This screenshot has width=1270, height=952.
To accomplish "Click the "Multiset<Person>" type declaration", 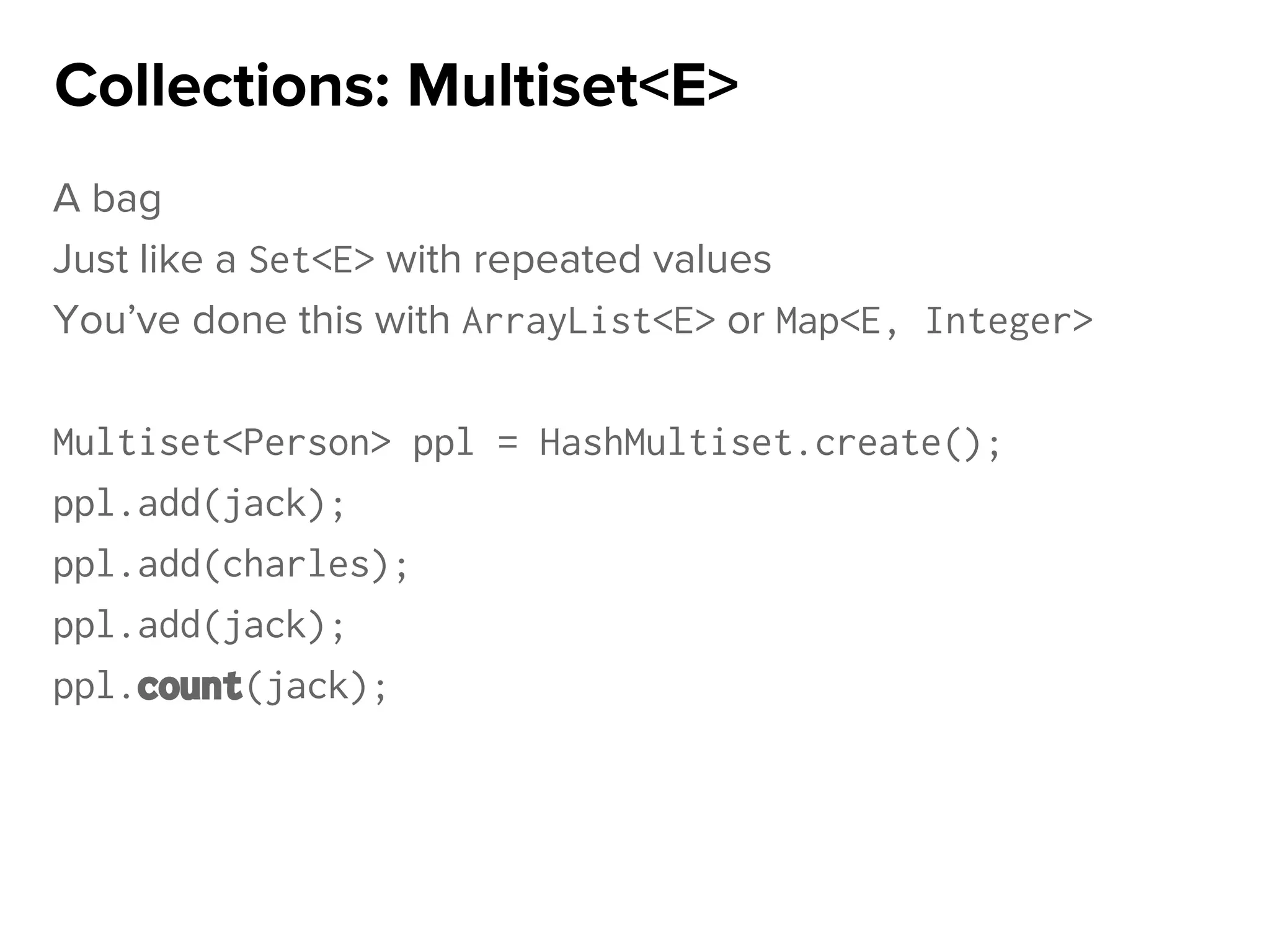I will click(222, 443).
